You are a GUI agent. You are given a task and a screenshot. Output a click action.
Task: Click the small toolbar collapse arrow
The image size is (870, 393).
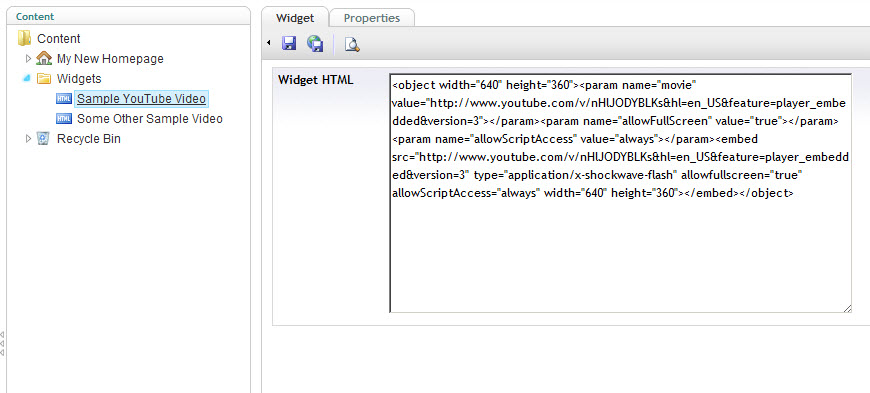[x=269, y=43]
